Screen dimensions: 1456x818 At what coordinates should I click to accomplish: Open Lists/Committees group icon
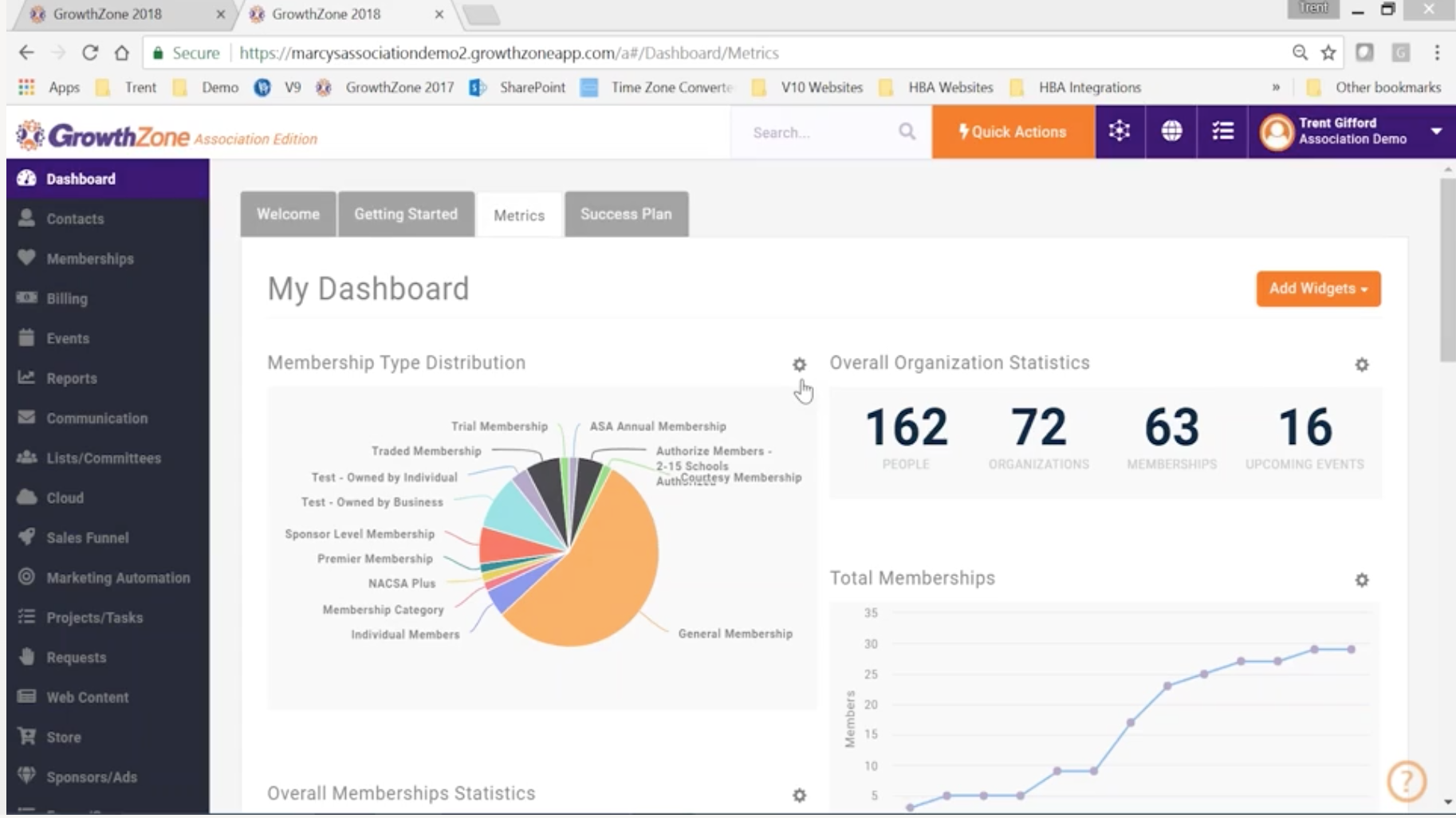[26, 457]
